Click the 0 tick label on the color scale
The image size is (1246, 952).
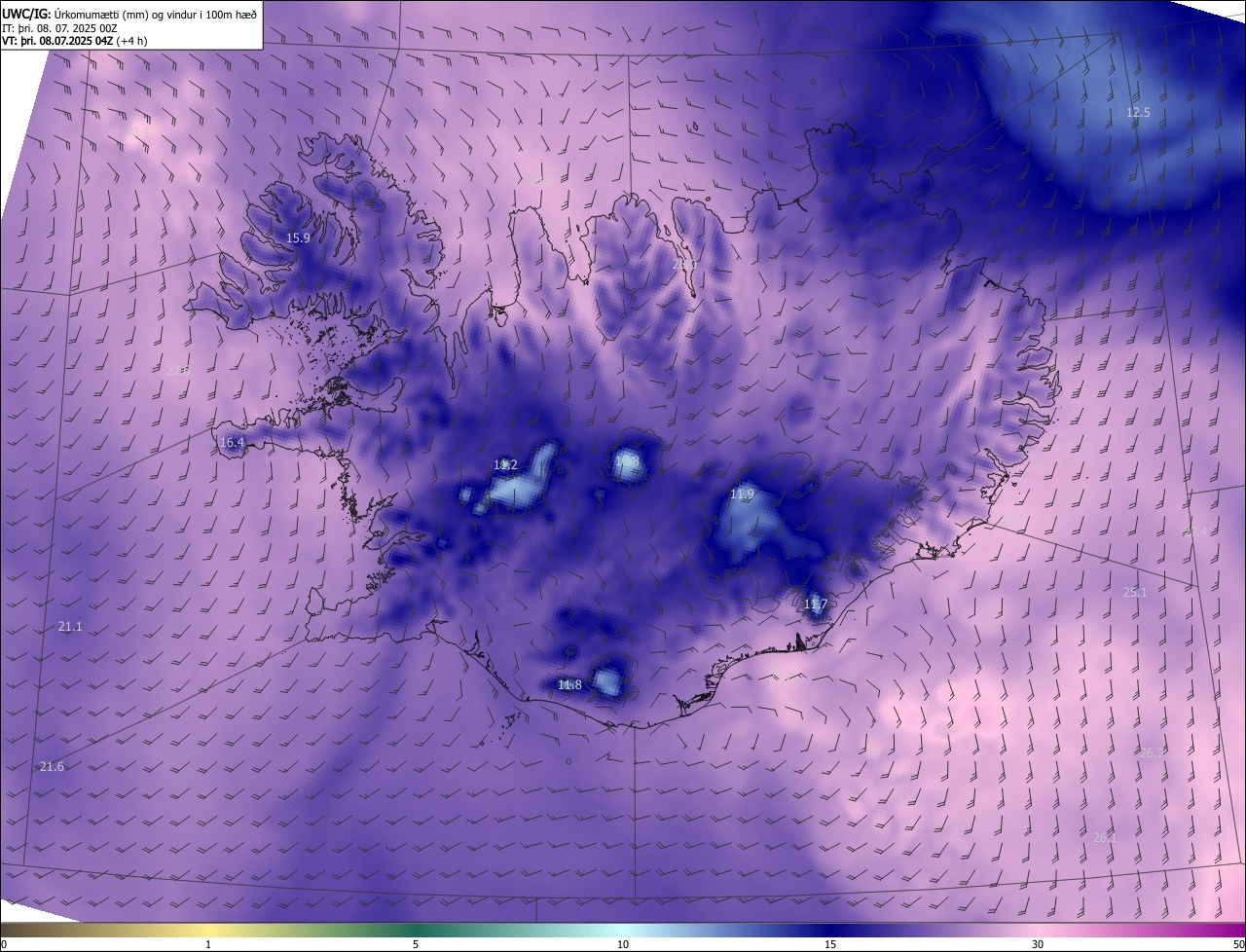point(4,944)
